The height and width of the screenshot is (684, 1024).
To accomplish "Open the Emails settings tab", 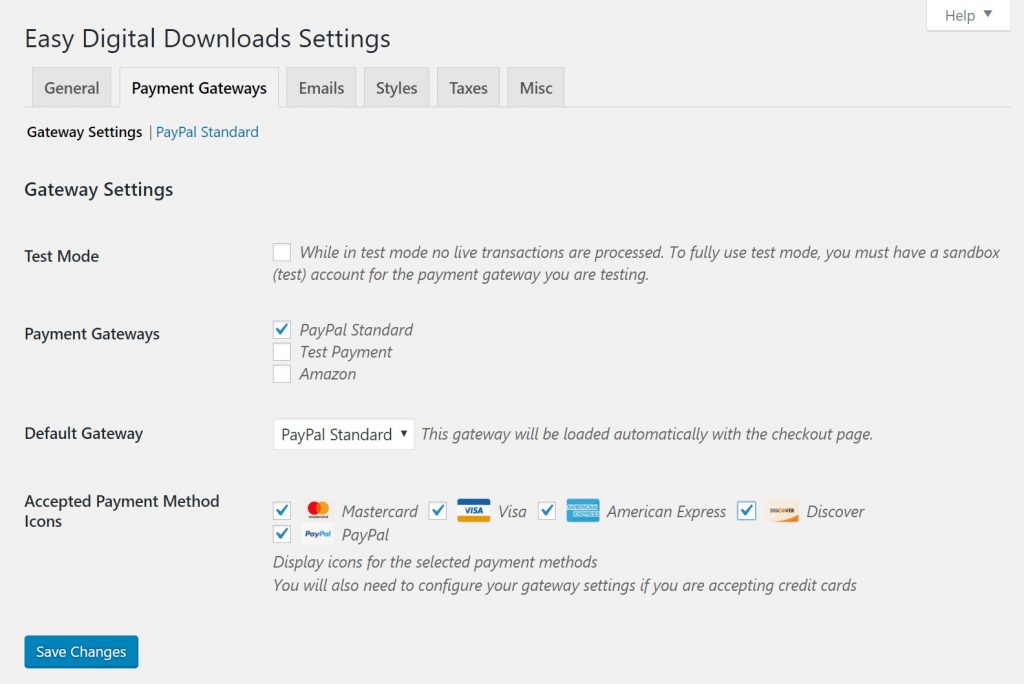I will click(320, 88).
